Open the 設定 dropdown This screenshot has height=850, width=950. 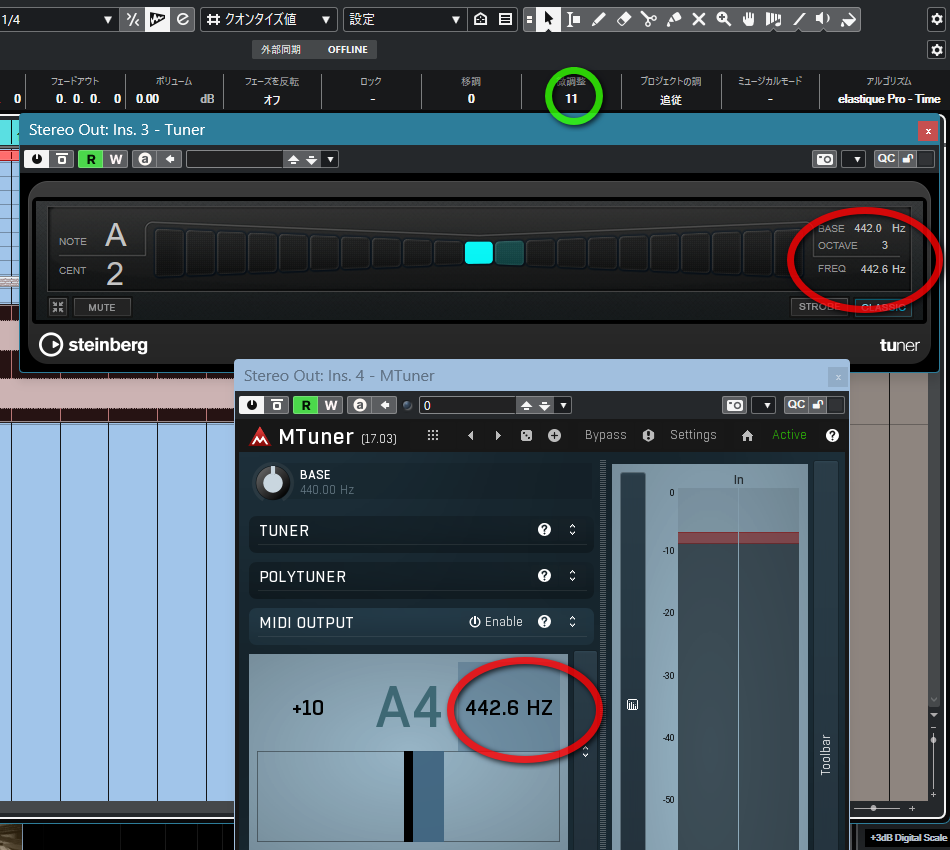[x=405, y=19]
